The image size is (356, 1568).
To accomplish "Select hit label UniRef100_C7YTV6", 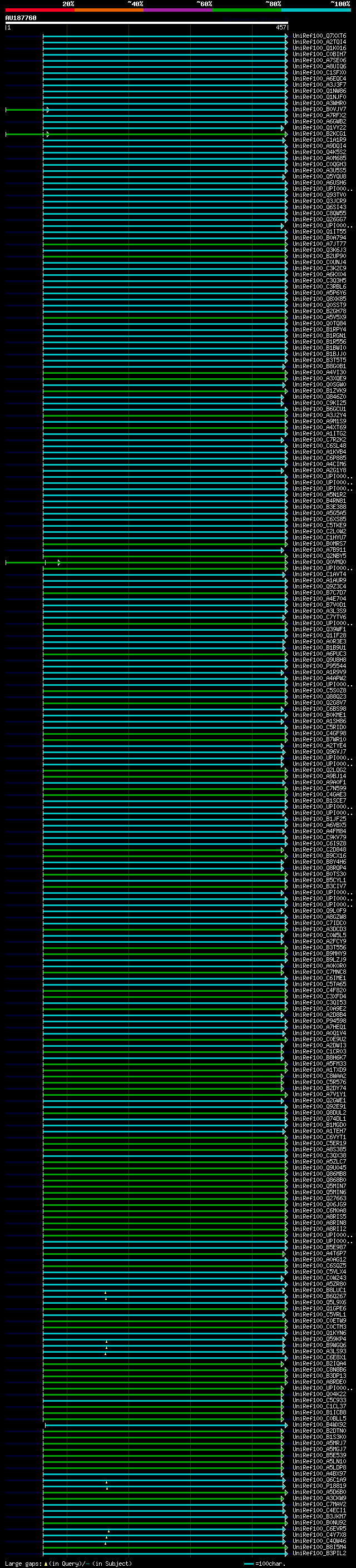I will (319, 617).
